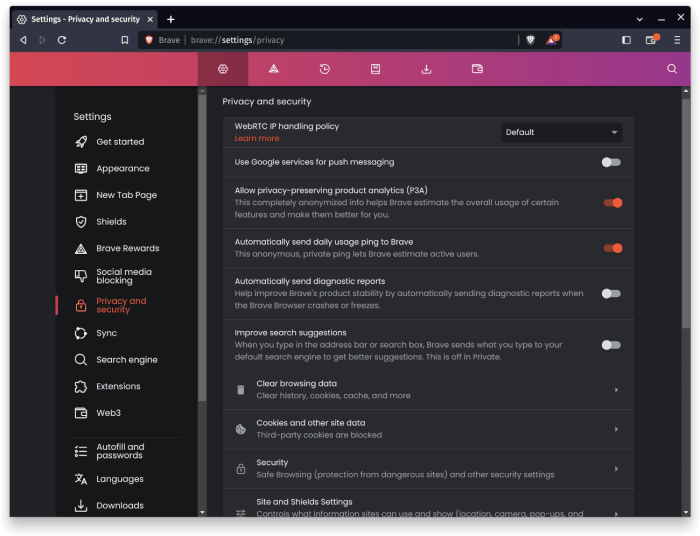Open Bookmarks tab in pink header
Image resolution: width=700 pixels, height=536 pixels.
[375, 69]
